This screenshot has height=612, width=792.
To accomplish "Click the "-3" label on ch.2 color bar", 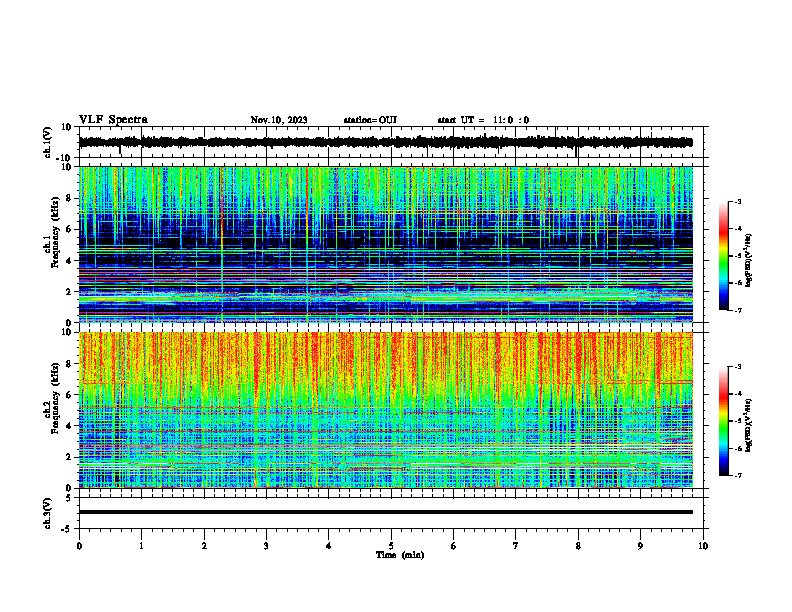I will [x=737, y=367].
